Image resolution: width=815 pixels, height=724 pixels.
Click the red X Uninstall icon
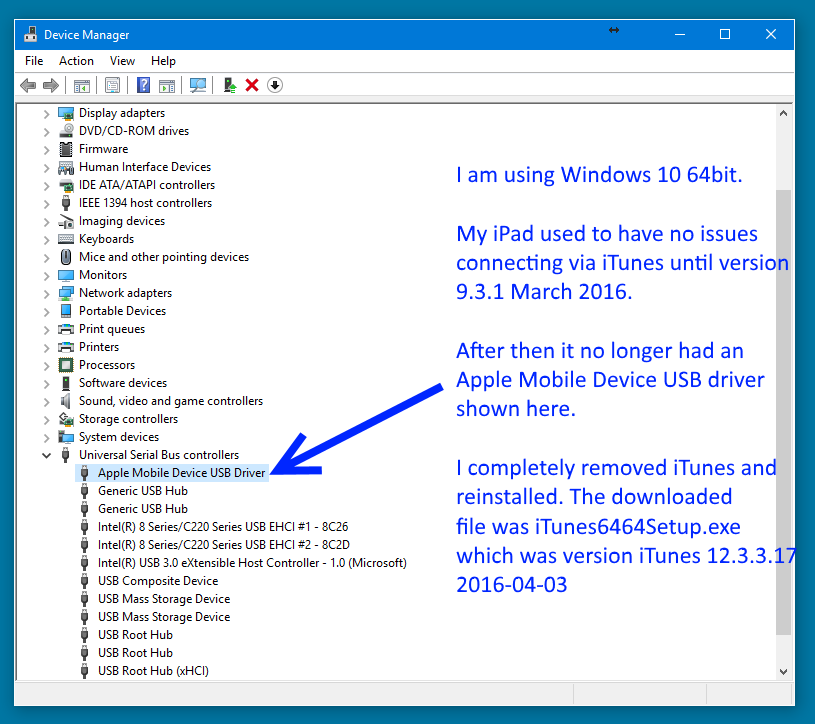(x=252, y=85)
